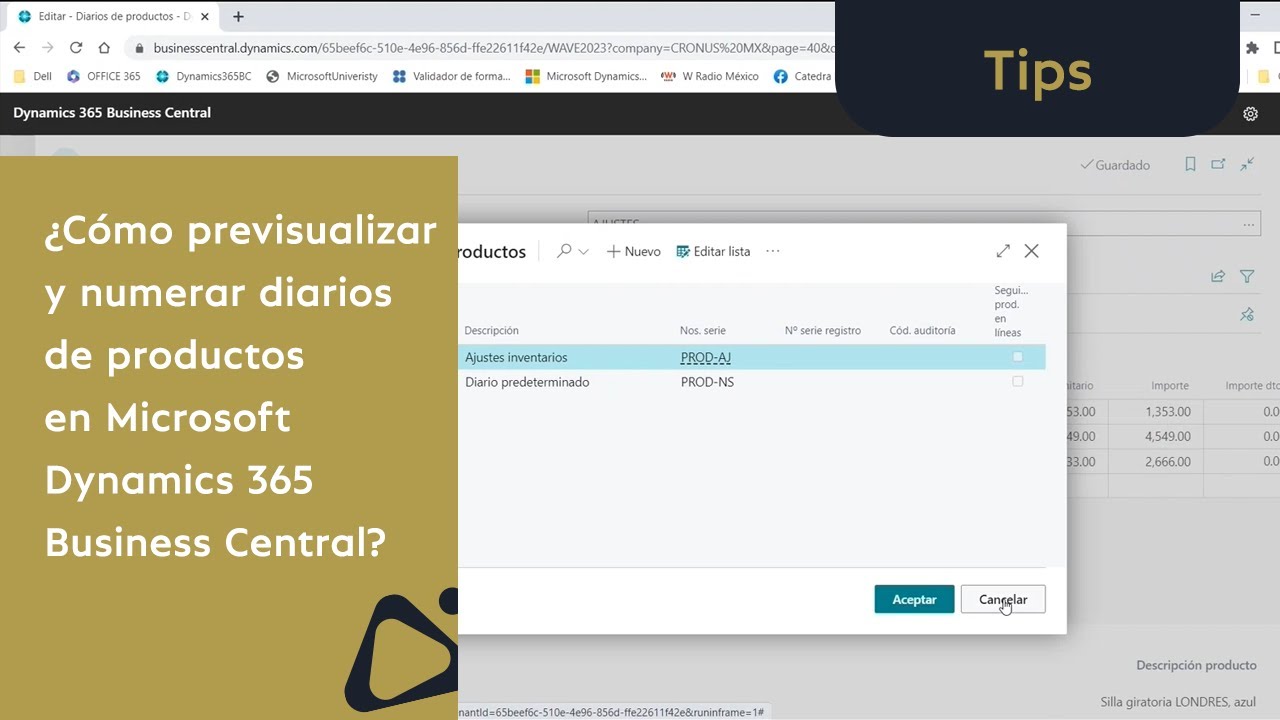Select the 2,666.00 Importe cell

pyautogui.click(x=1168, y=461)
